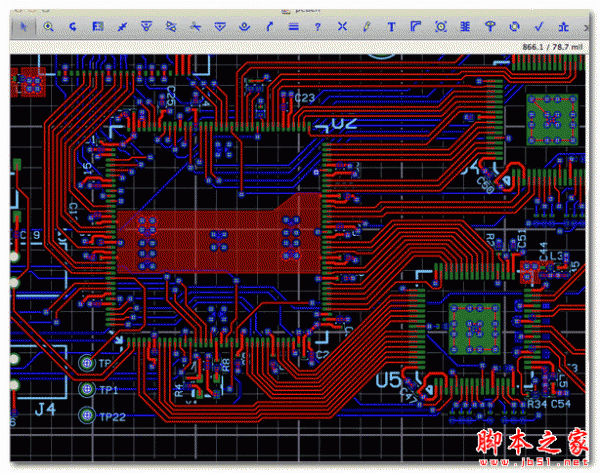The image size is (600, 473).
Task: Select the TP22 test point pad
Action: [87, 415]
